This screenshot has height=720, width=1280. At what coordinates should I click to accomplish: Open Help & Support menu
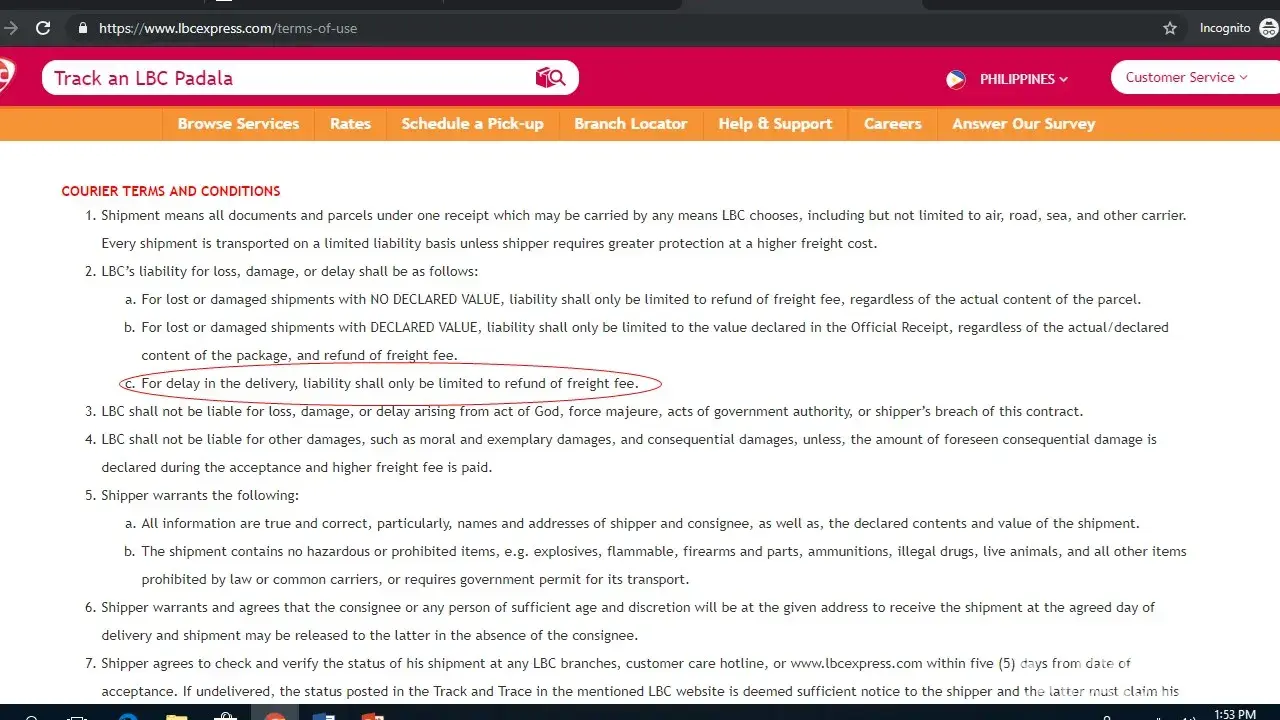(x=775, y=124)
